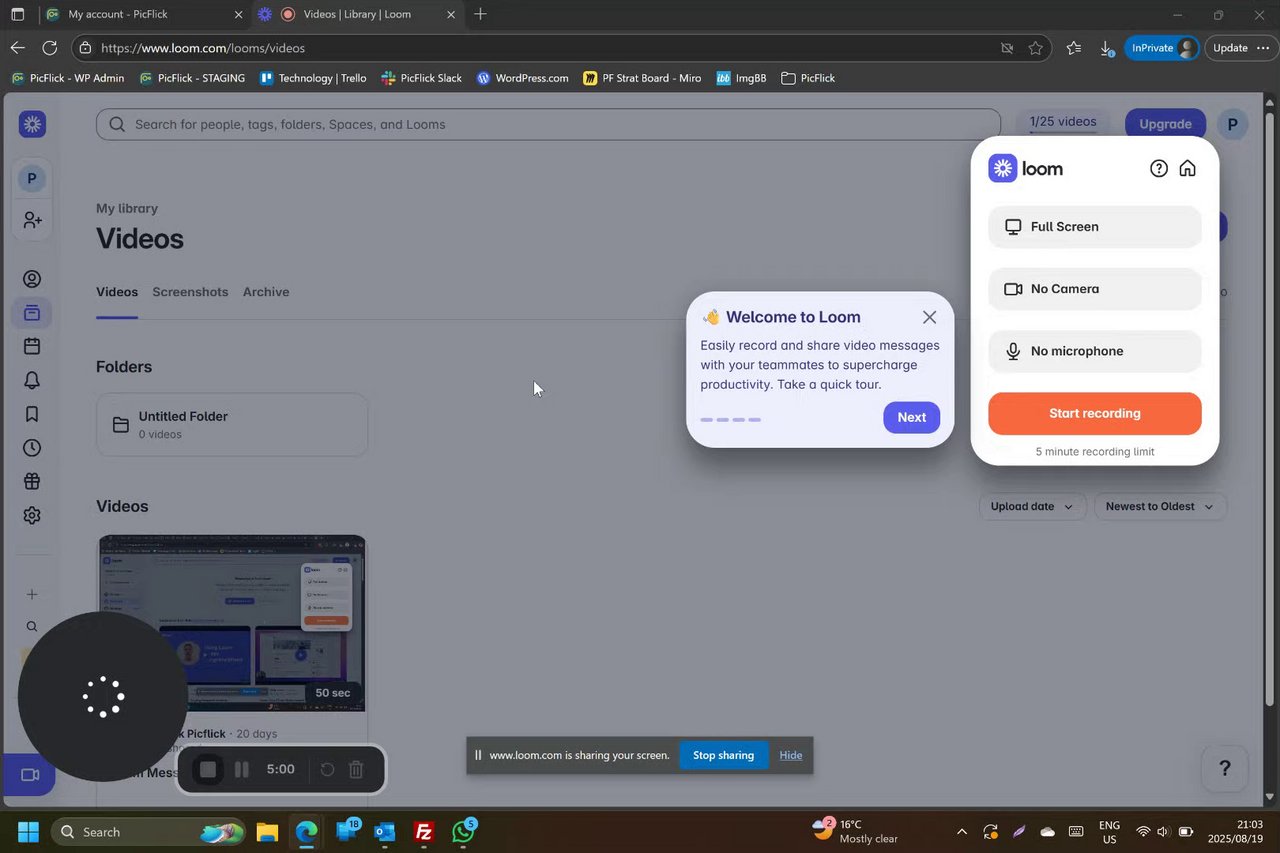Open the help icon in Loom popup

pos(1159,168)
